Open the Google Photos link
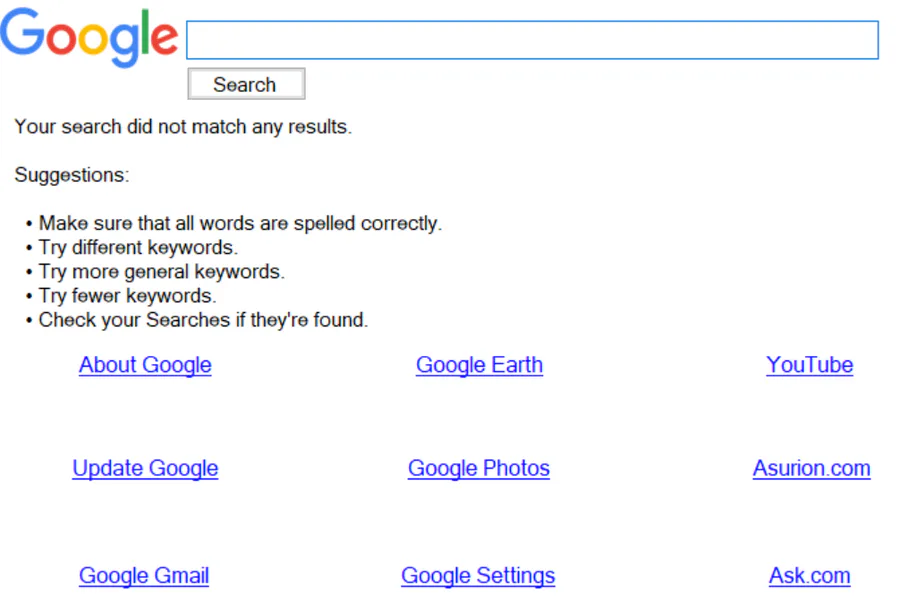The width and height of the screenshot is (900, 609). pyautogui.click(x=478, y=468)
